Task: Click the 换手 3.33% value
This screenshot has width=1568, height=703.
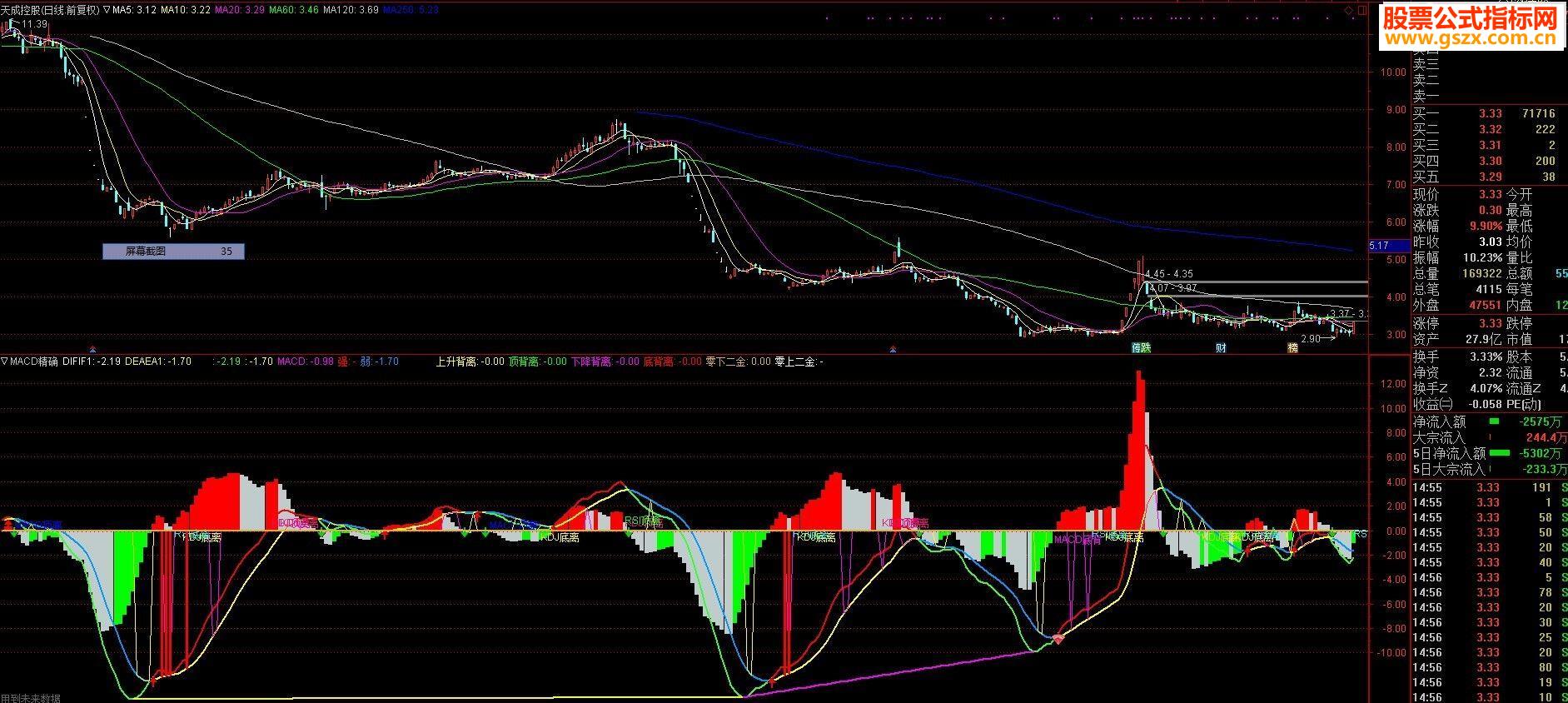Action: click(x=1486, y=356)
